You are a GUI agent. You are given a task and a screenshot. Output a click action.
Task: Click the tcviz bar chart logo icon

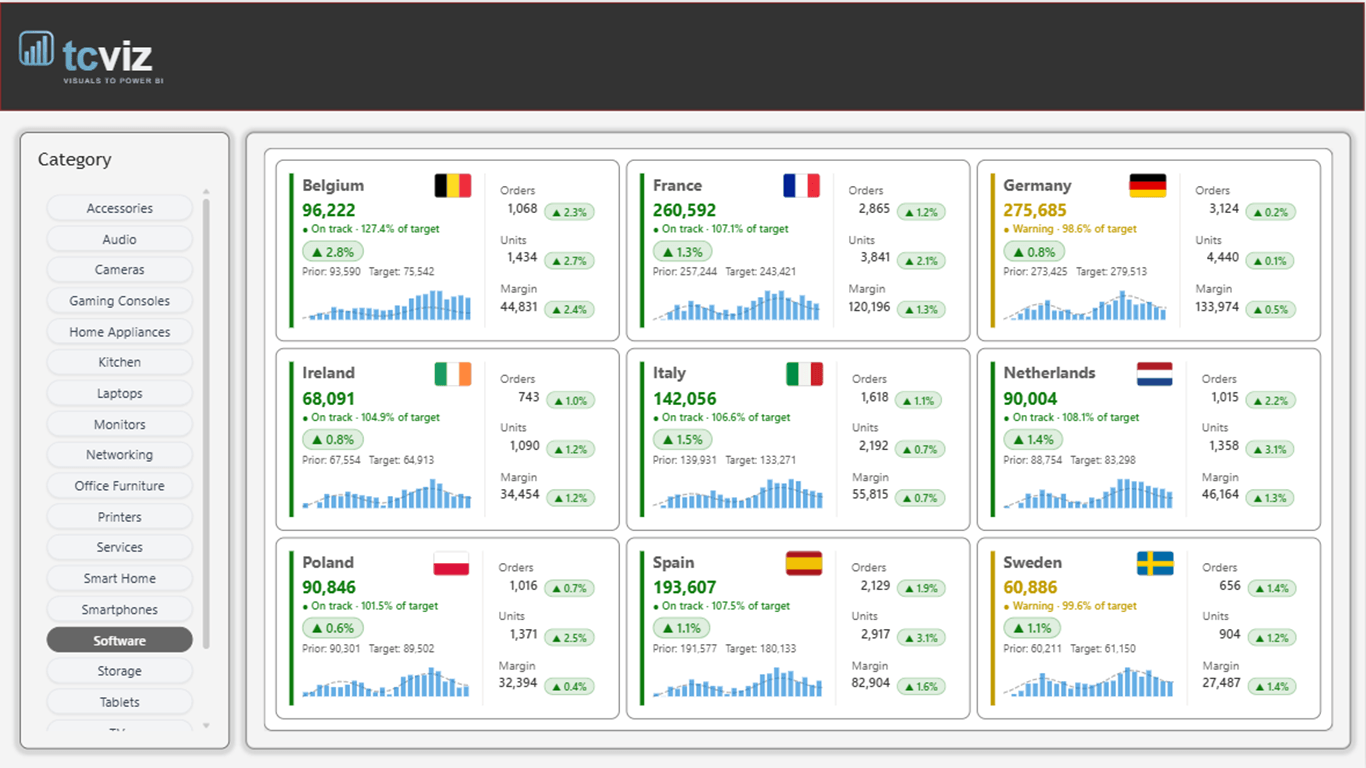click(x=37, y=49)
